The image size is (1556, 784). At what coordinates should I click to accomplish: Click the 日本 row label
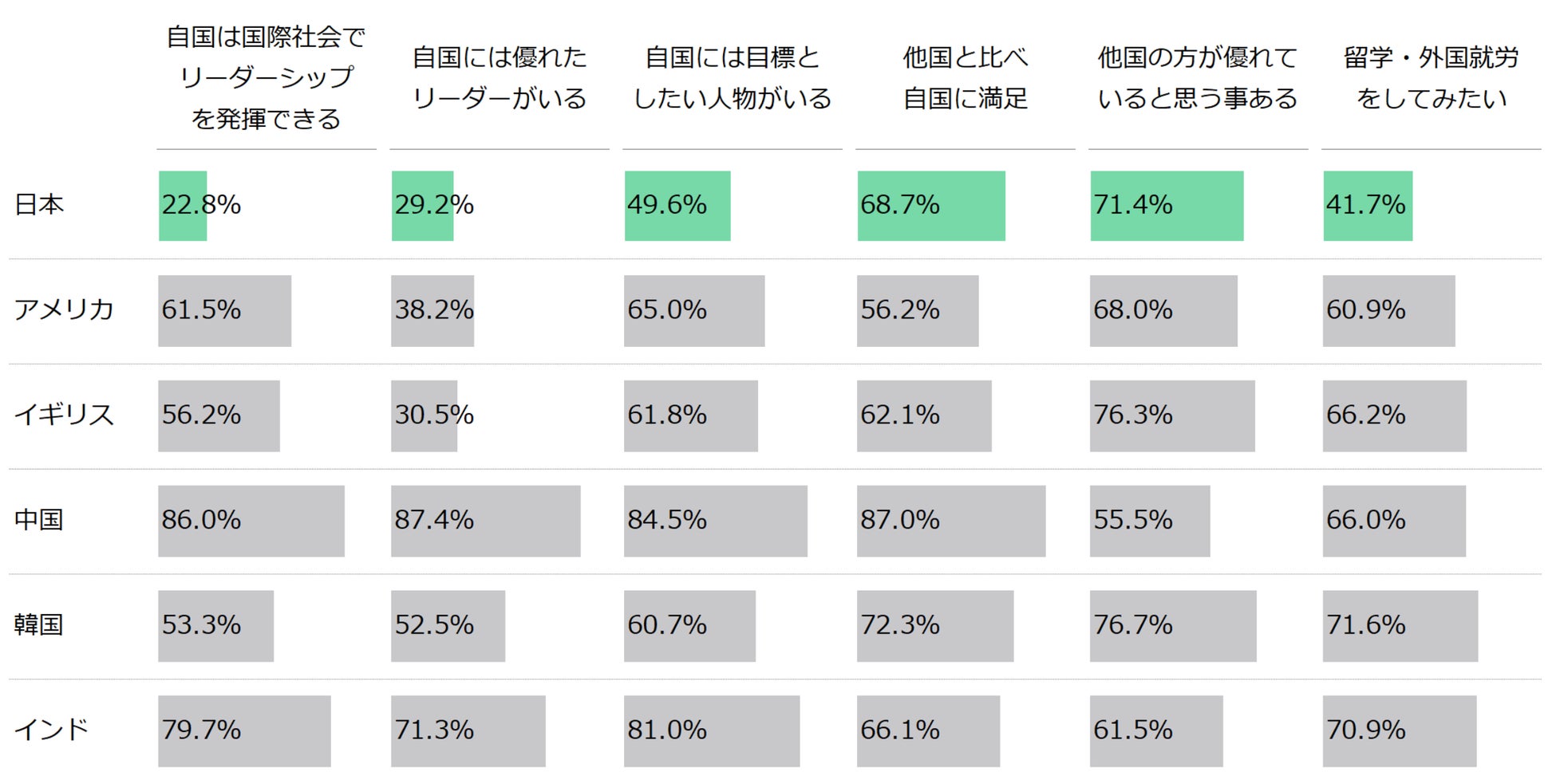tap(39, 205)
